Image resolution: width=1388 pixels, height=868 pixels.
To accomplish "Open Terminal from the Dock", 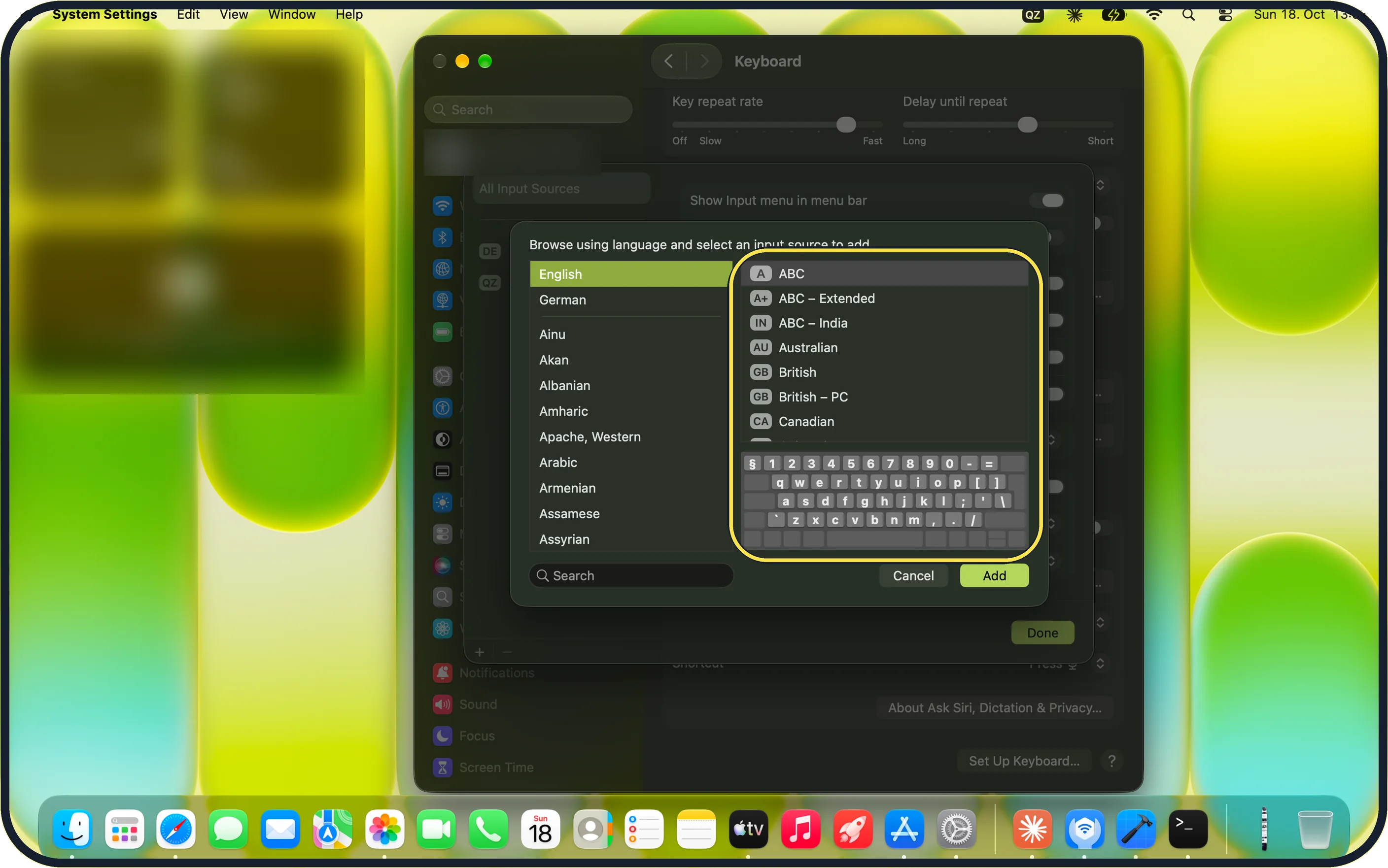I will tap(1188, 829).
